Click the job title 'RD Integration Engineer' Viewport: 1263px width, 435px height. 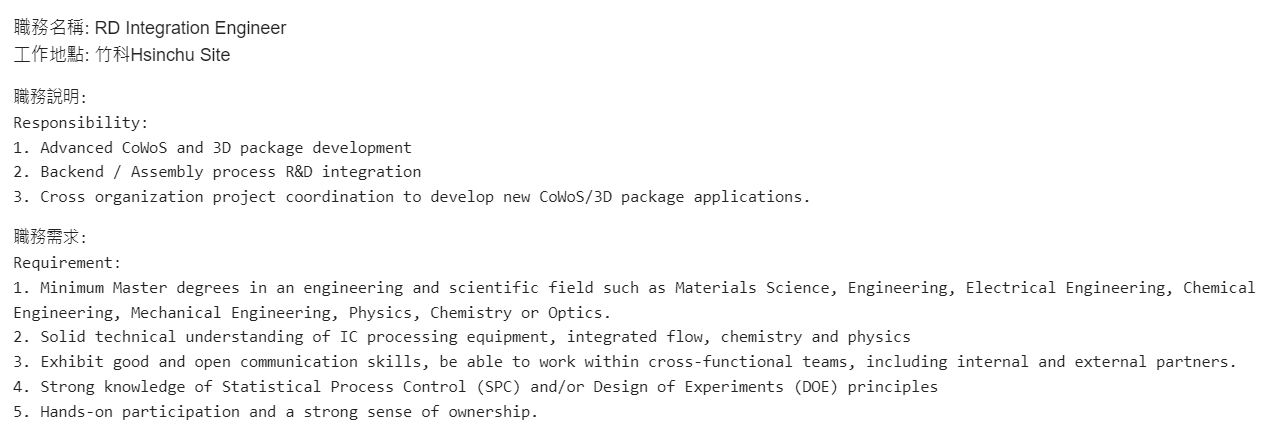coord(190,28)
